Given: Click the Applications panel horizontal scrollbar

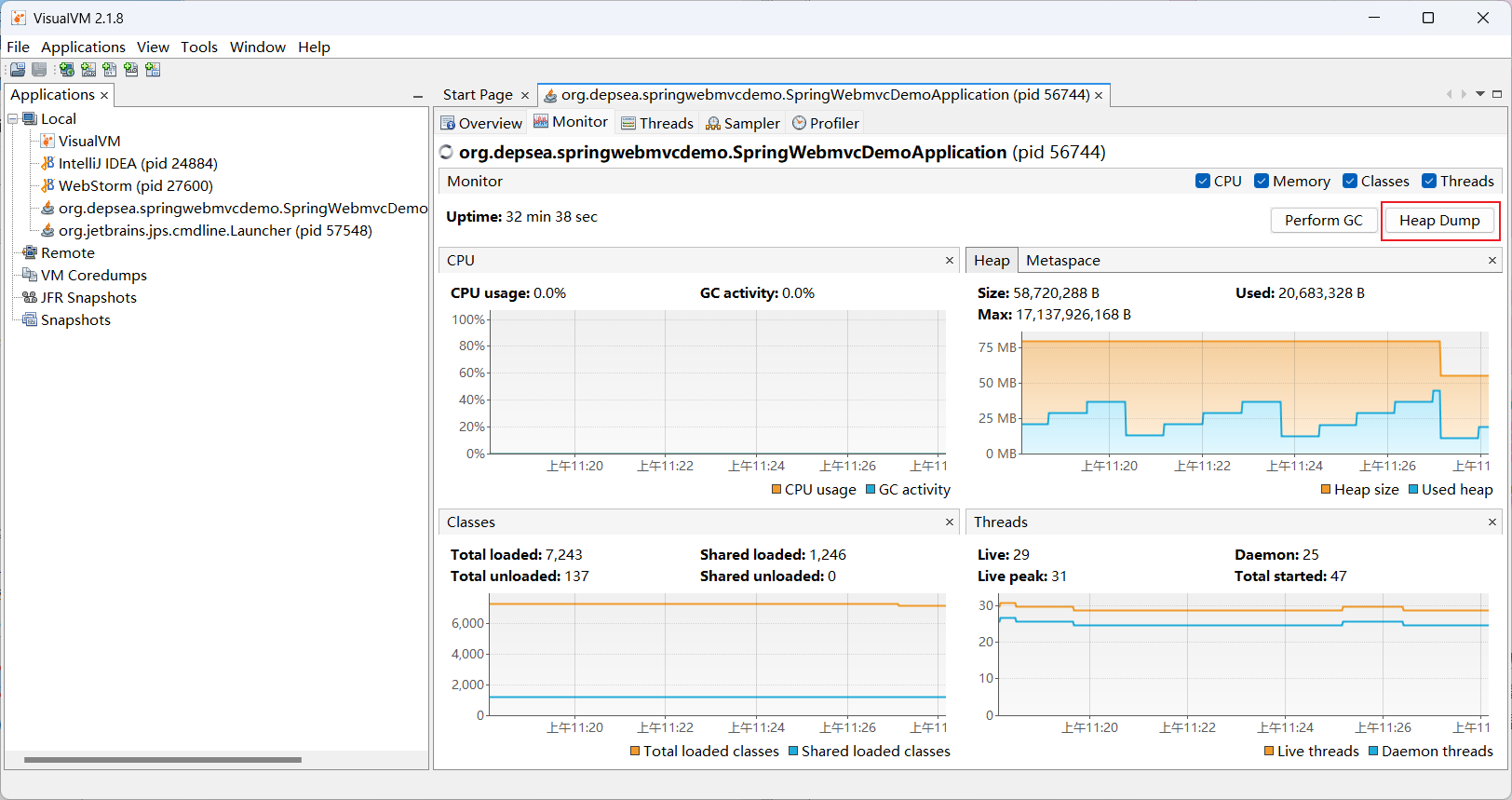Looking at the screenshot, I should click(x=163, y=760).
